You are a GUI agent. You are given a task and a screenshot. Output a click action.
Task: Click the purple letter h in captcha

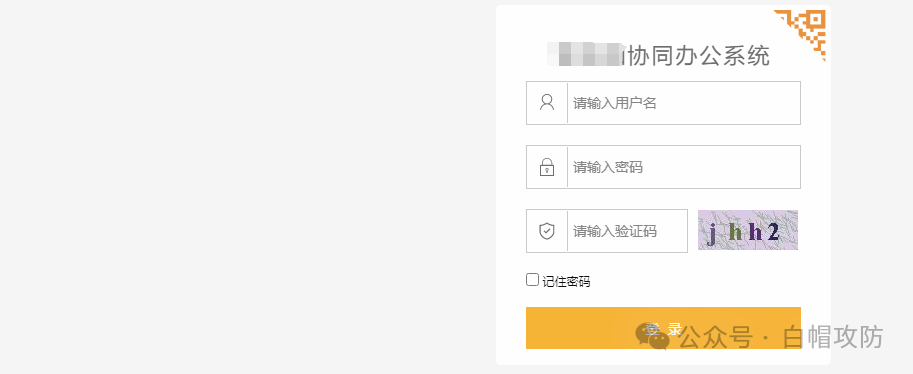coord(755,232)
